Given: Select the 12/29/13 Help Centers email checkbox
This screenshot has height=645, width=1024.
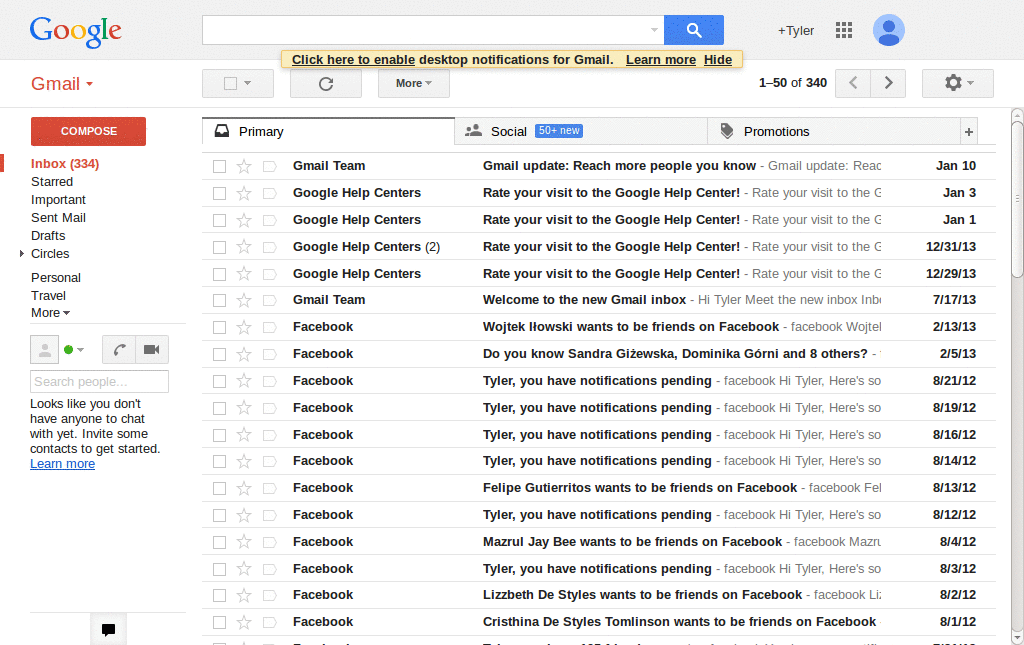Looking at the screenshot, I should tap(219, 274).
